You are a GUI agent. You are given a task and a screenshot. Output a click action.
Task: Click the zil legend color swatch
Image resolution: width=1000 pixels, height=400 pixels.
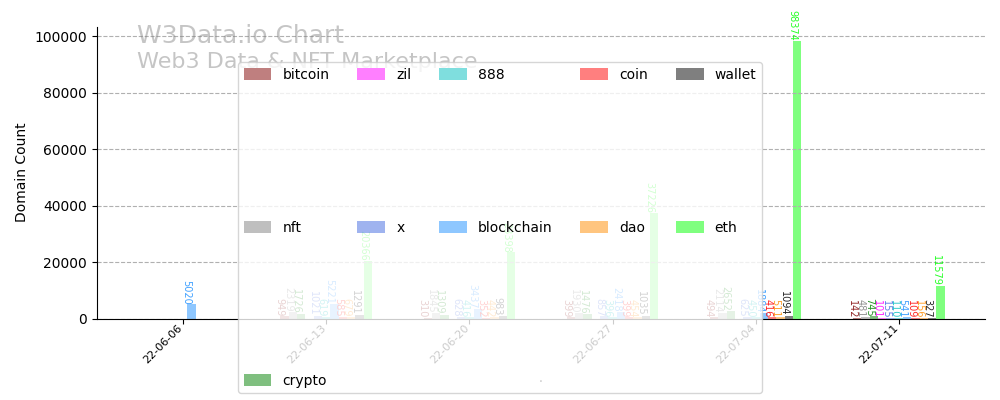pyautogui.click(x=370, y=74)
